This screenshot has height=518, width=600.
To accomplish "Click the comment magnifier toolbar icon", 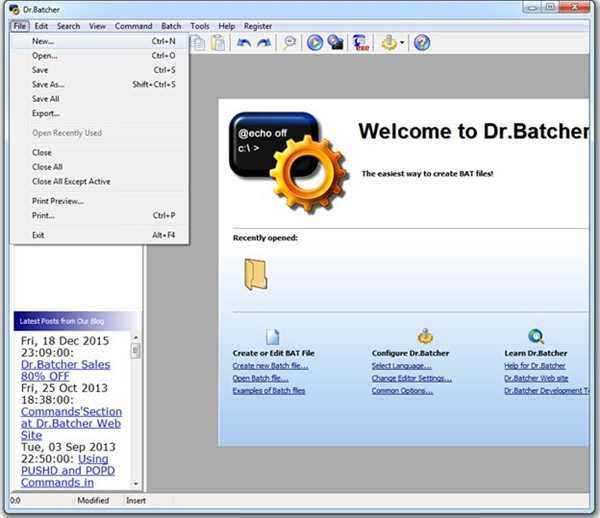I will point(290,42).
